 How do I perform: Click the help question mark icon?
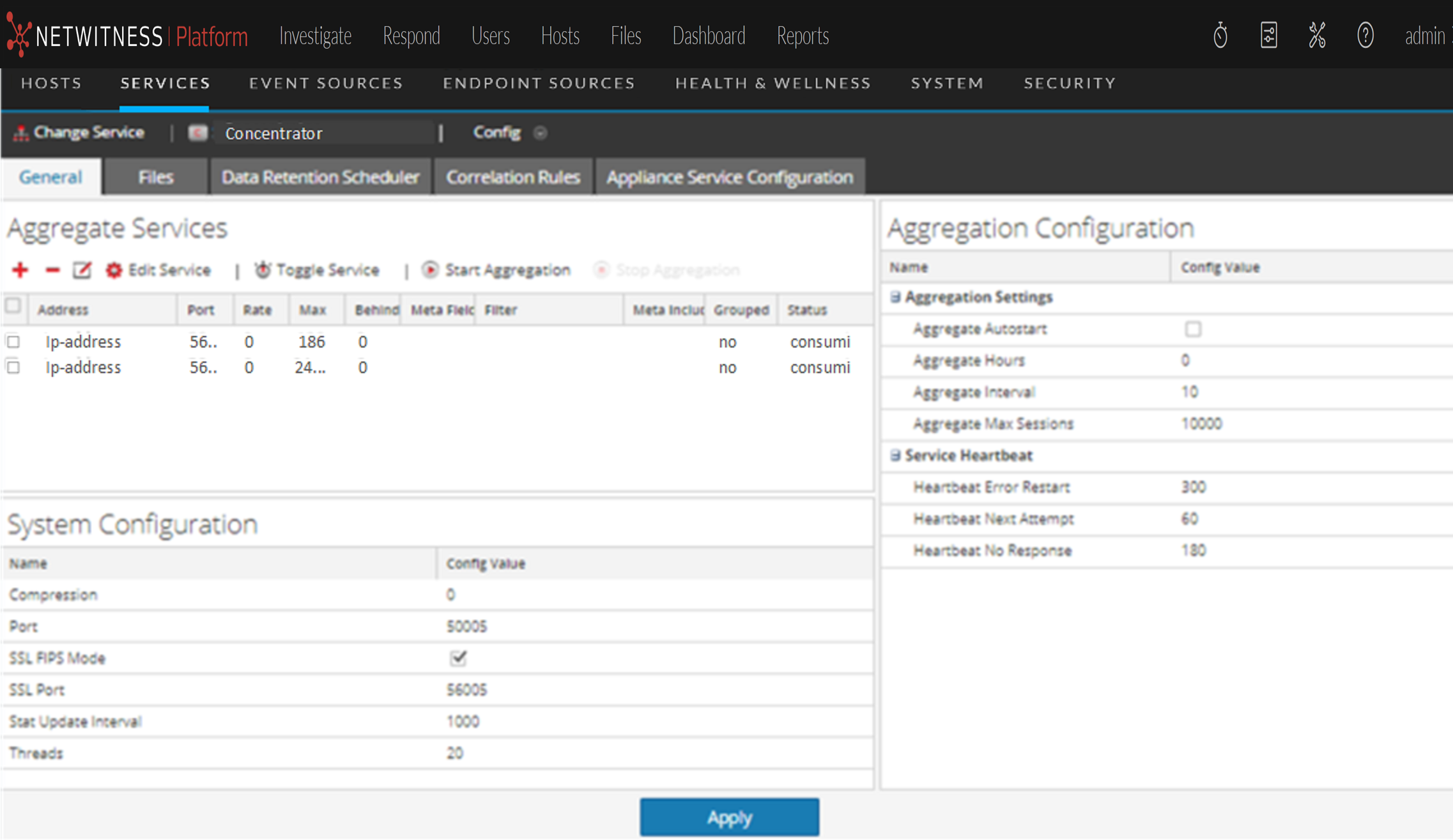(1365, 36)
